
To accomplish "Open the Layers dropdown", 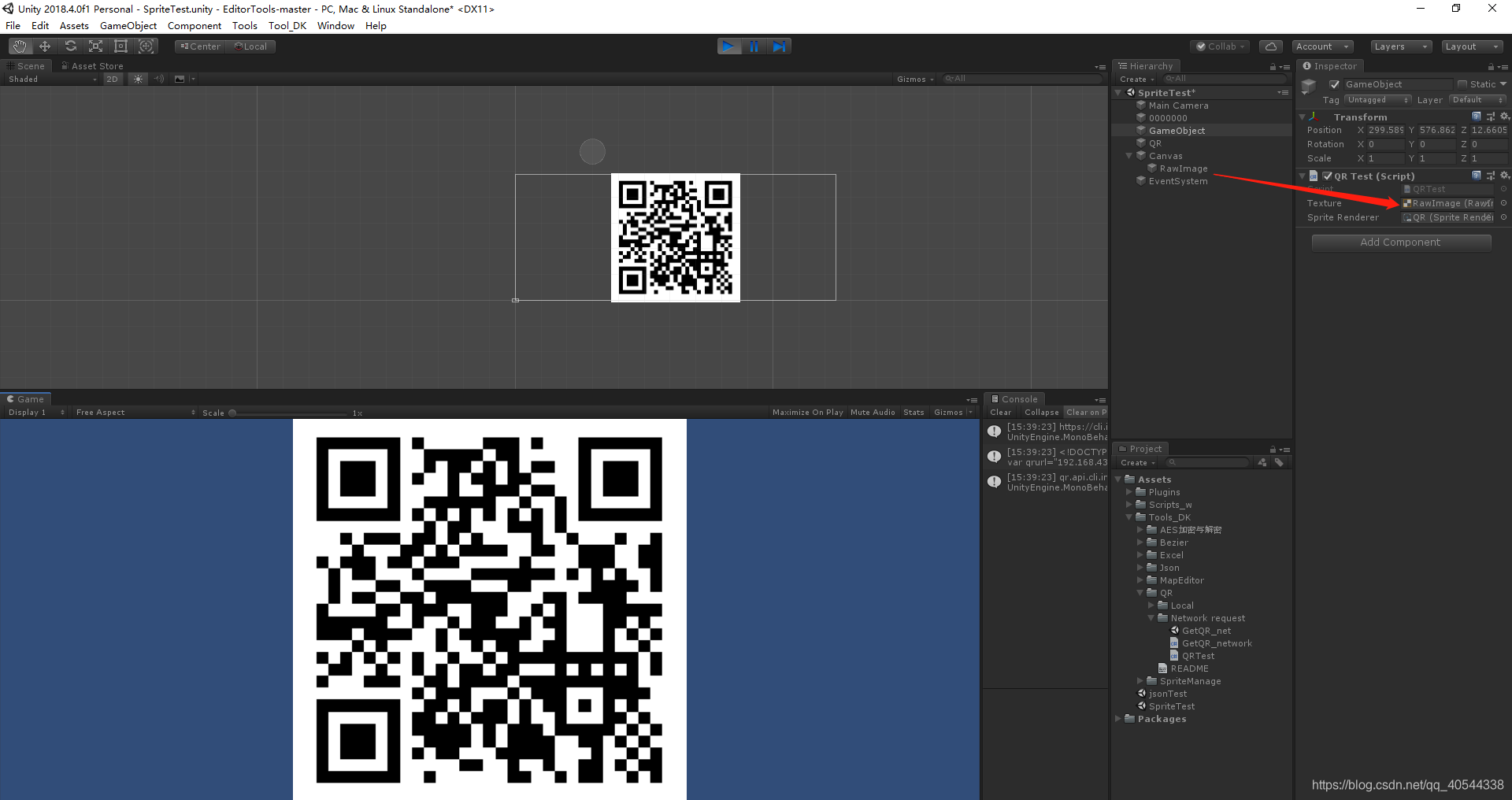I will coord(1400,46).
